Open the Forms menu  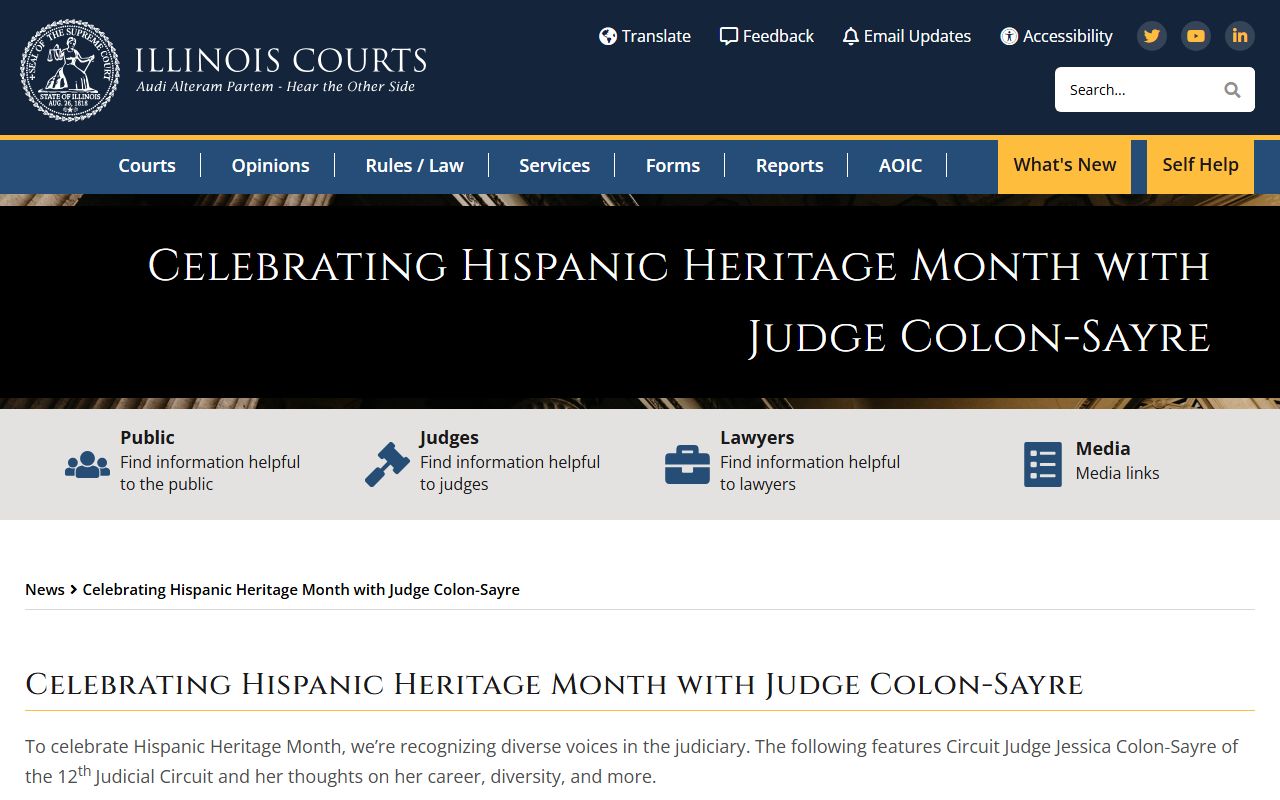click(x=673, y=166)
